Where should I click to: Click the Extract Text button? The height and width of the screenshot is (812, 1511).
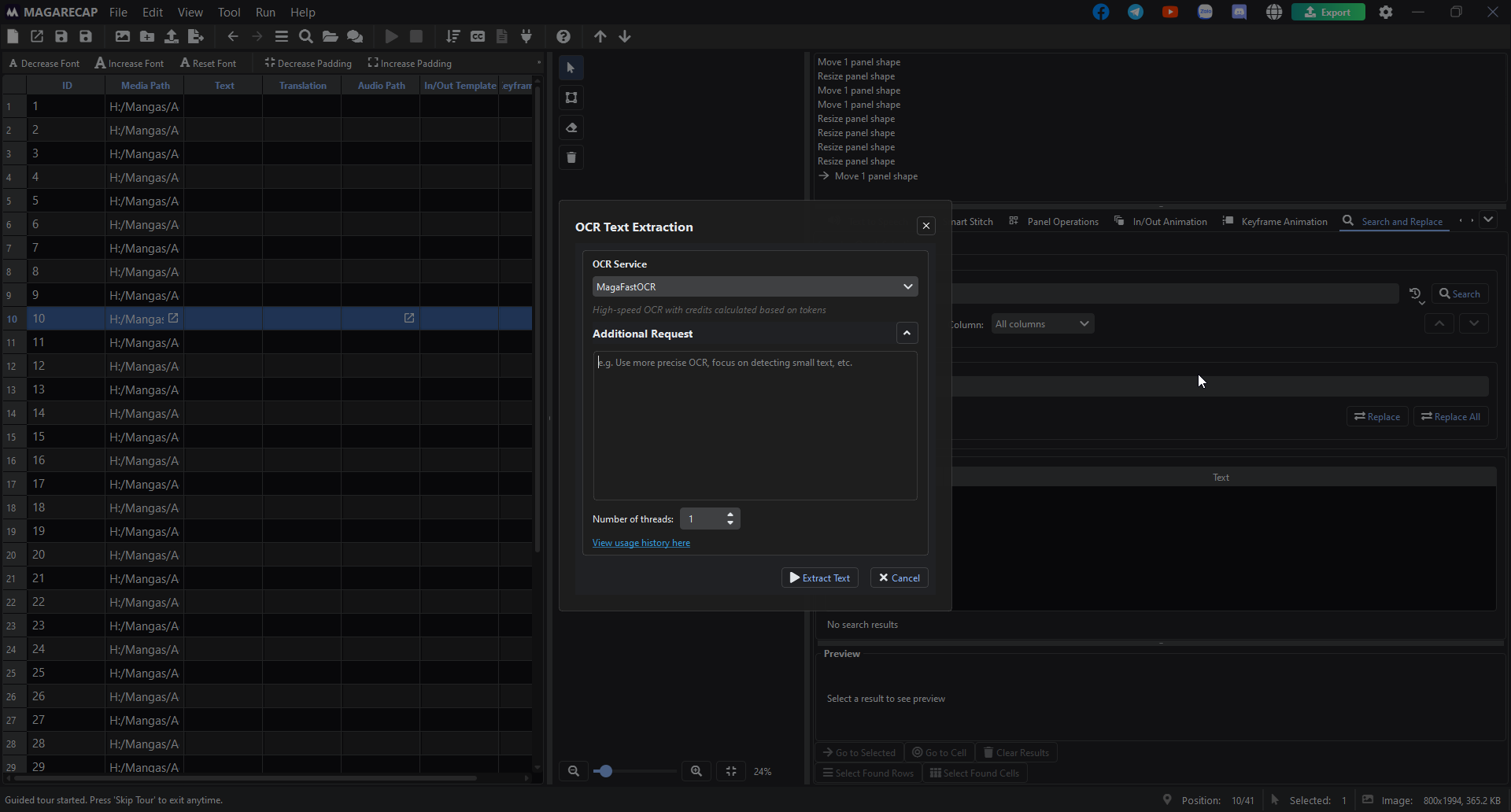(x=820, y=578)
